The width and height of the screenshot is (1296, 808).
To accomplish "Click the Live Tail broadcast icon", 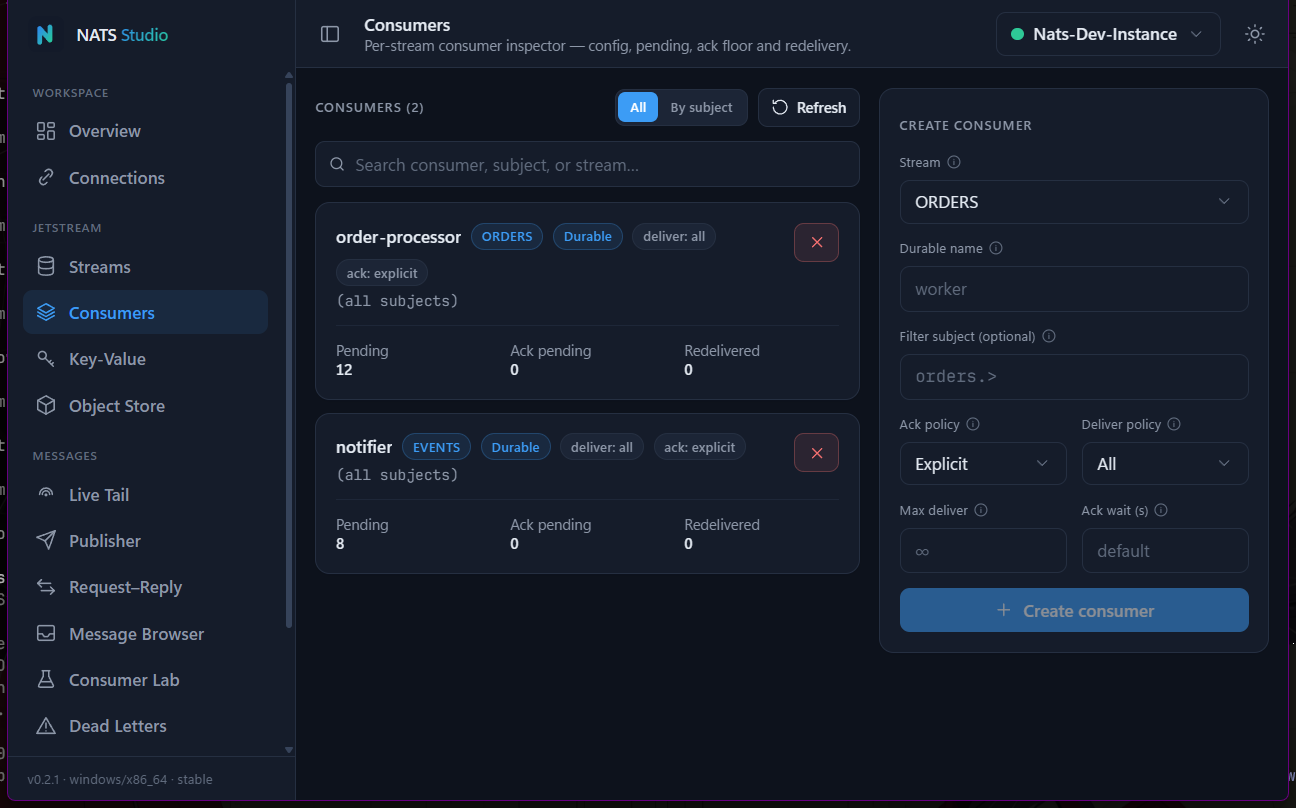I will pyautogui.click(x=46, y=495).
